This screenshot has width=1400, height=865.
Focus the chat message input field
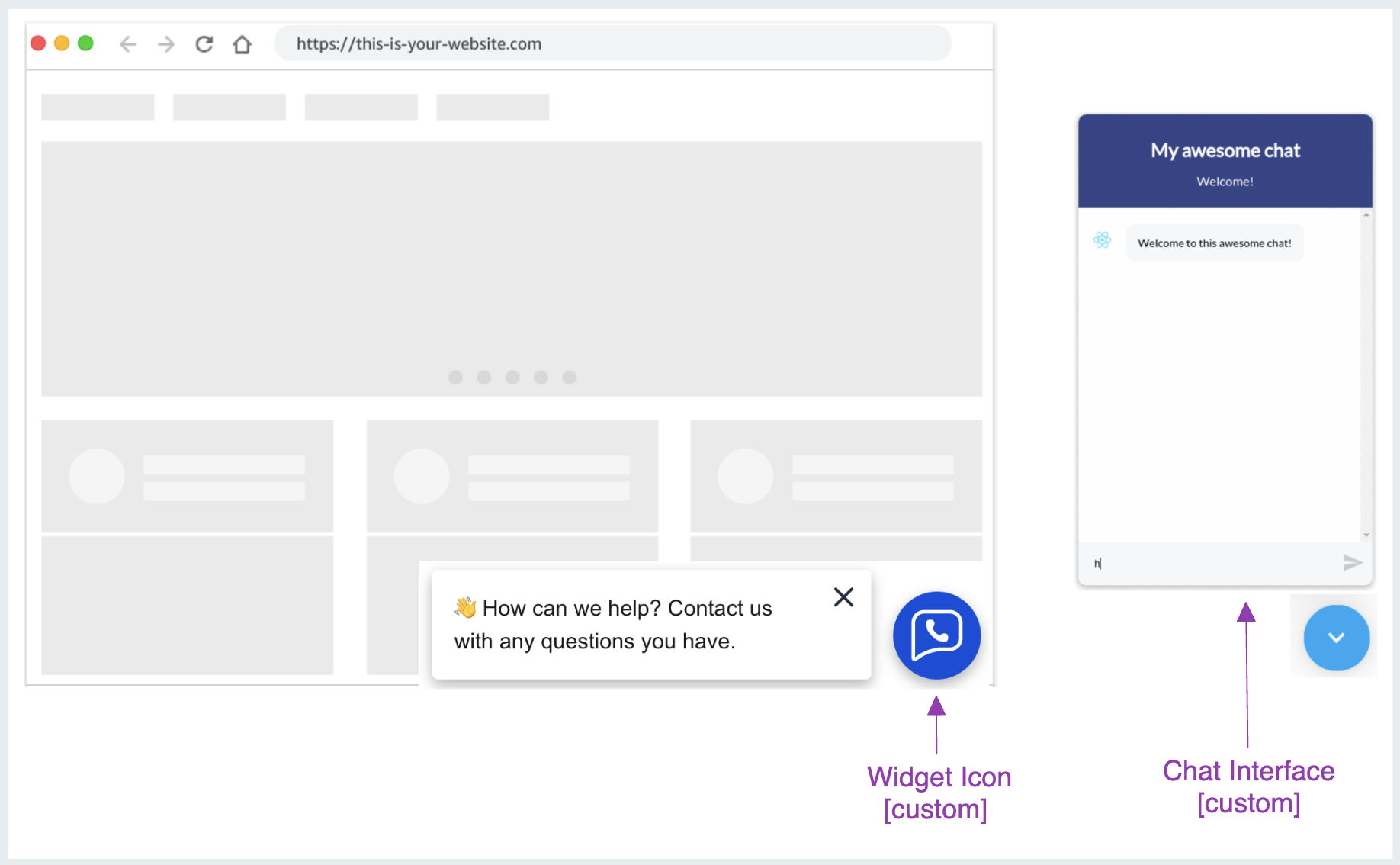1212,564
